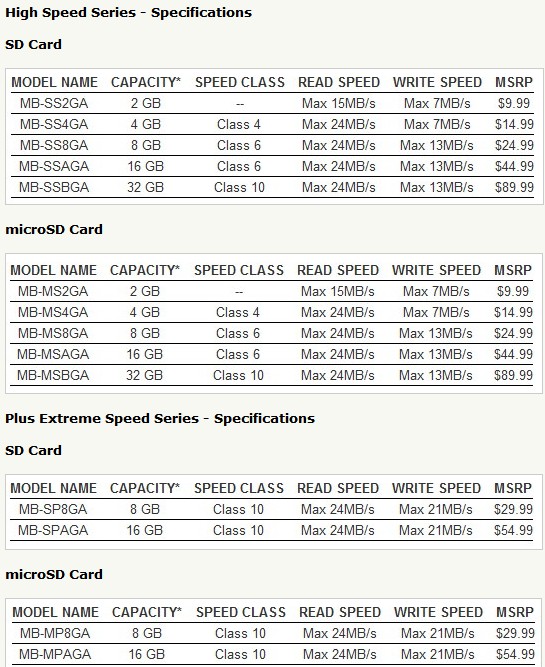Select the MB-SSBGA 32 GB SD card row
The image size is (545, 667).
pyautogui.click(x=272, y=187)
